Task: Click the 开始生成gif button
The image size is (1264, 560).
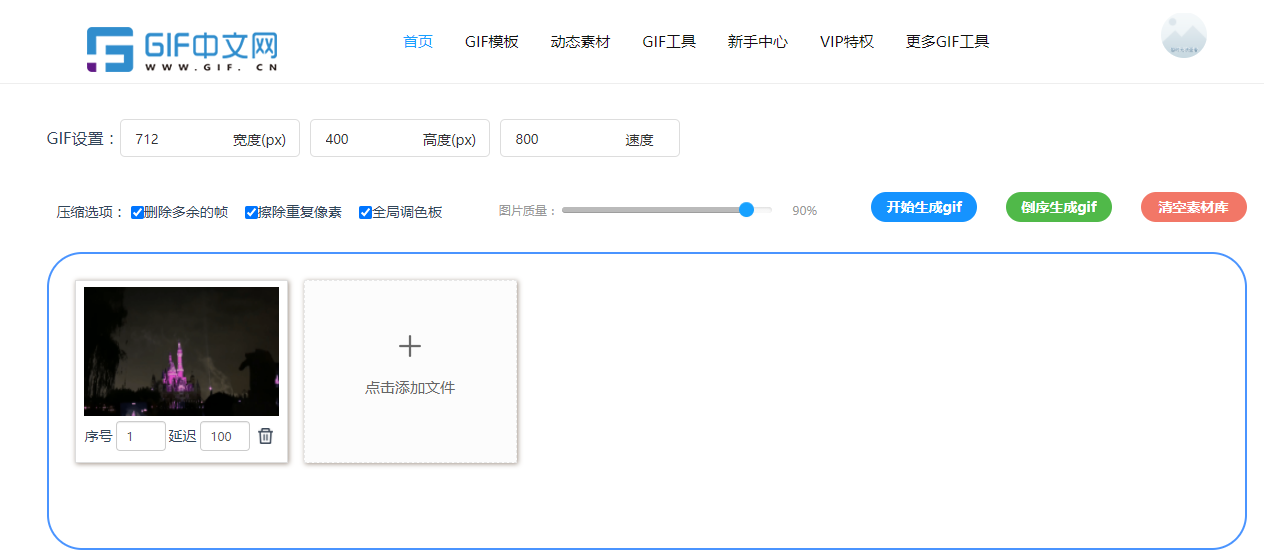Action: [x=924, y=207]
